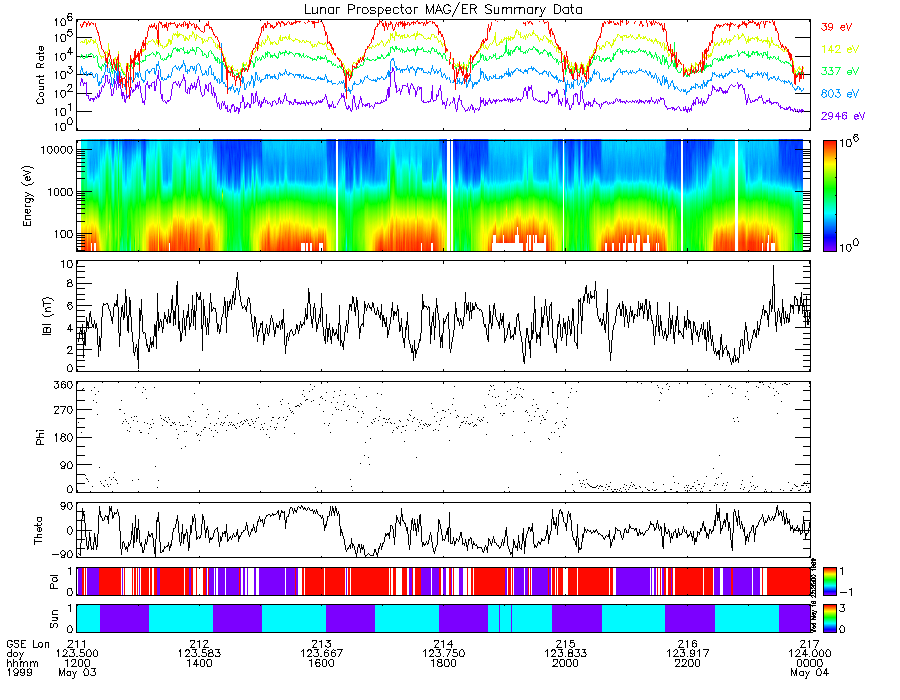Click the time label '1400'
900x700 pixels.
tap(199, 663)
